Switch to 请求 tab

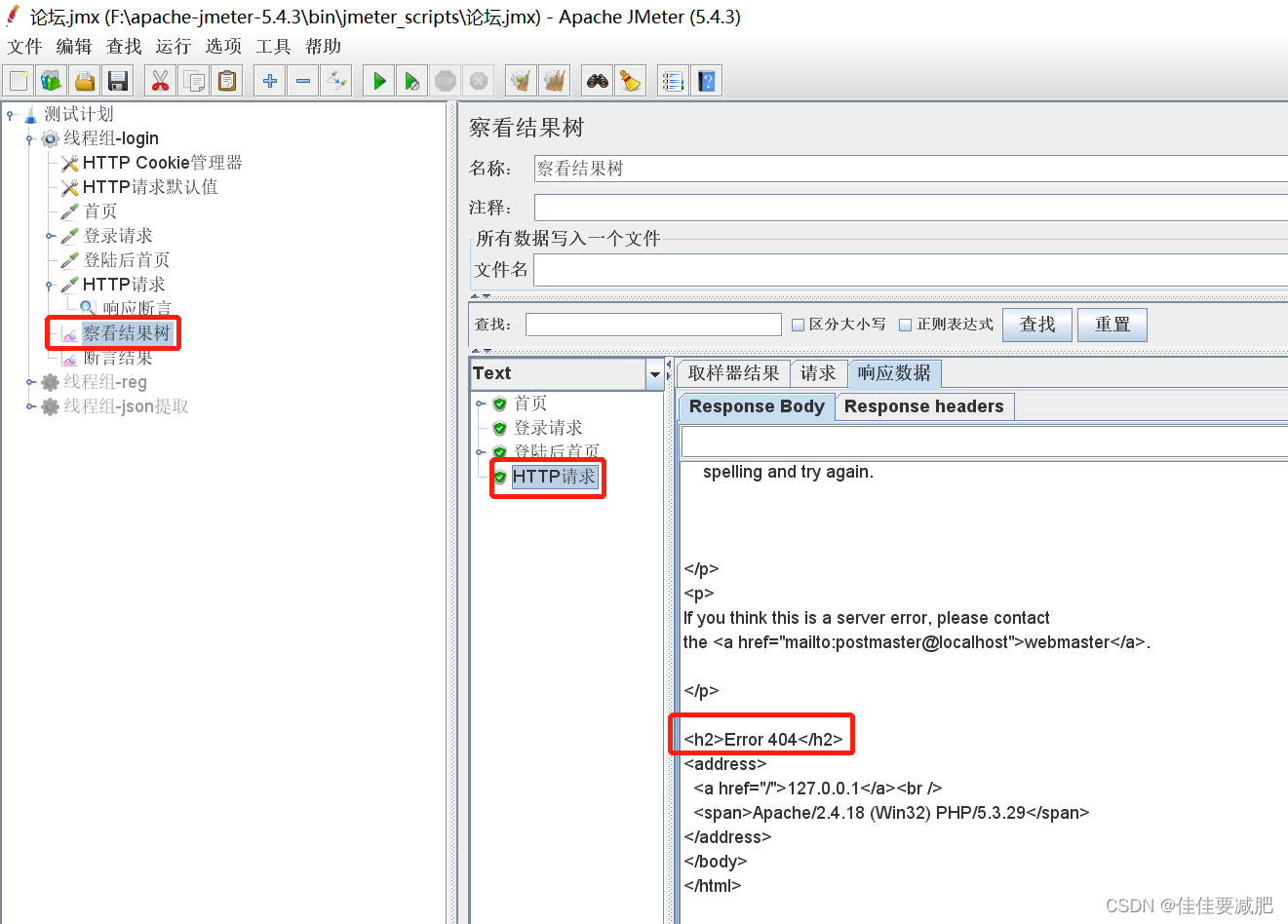click(818, 373)
